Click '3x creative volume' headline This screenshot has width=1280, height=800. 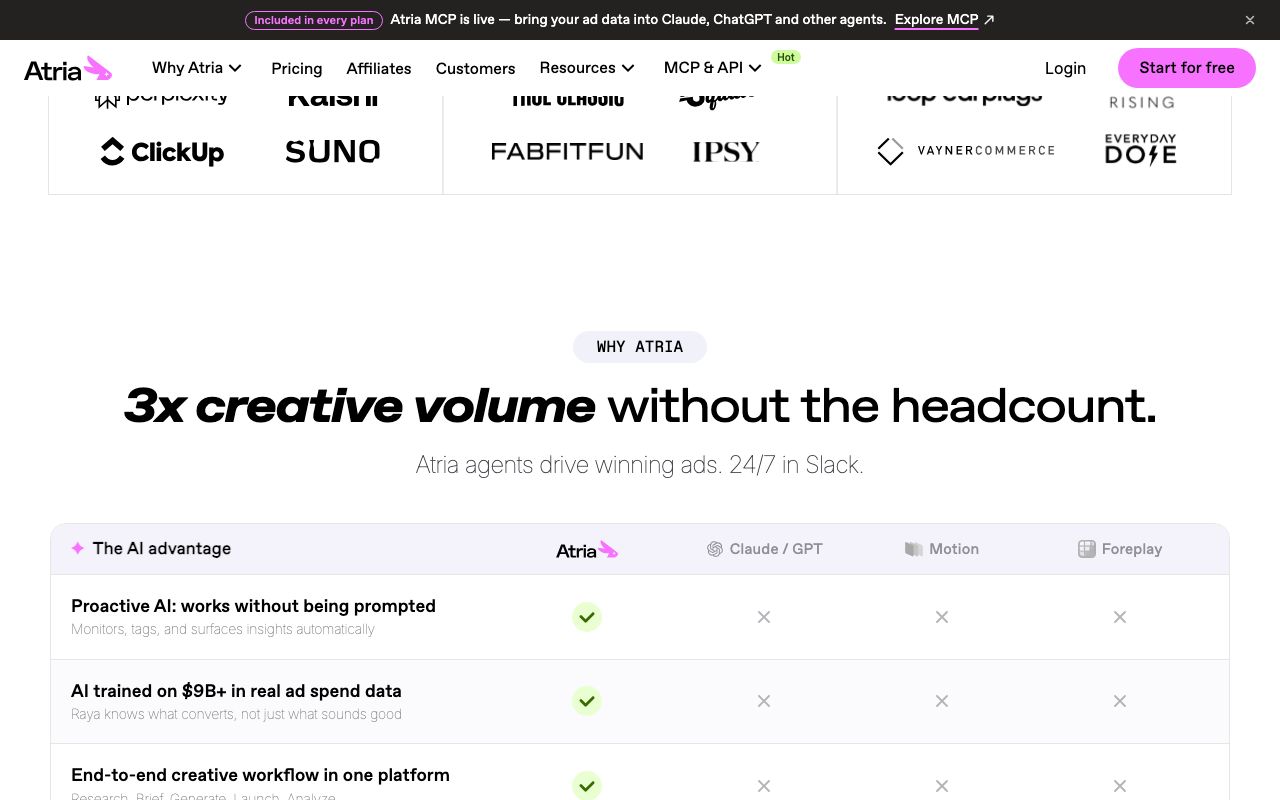359,406
